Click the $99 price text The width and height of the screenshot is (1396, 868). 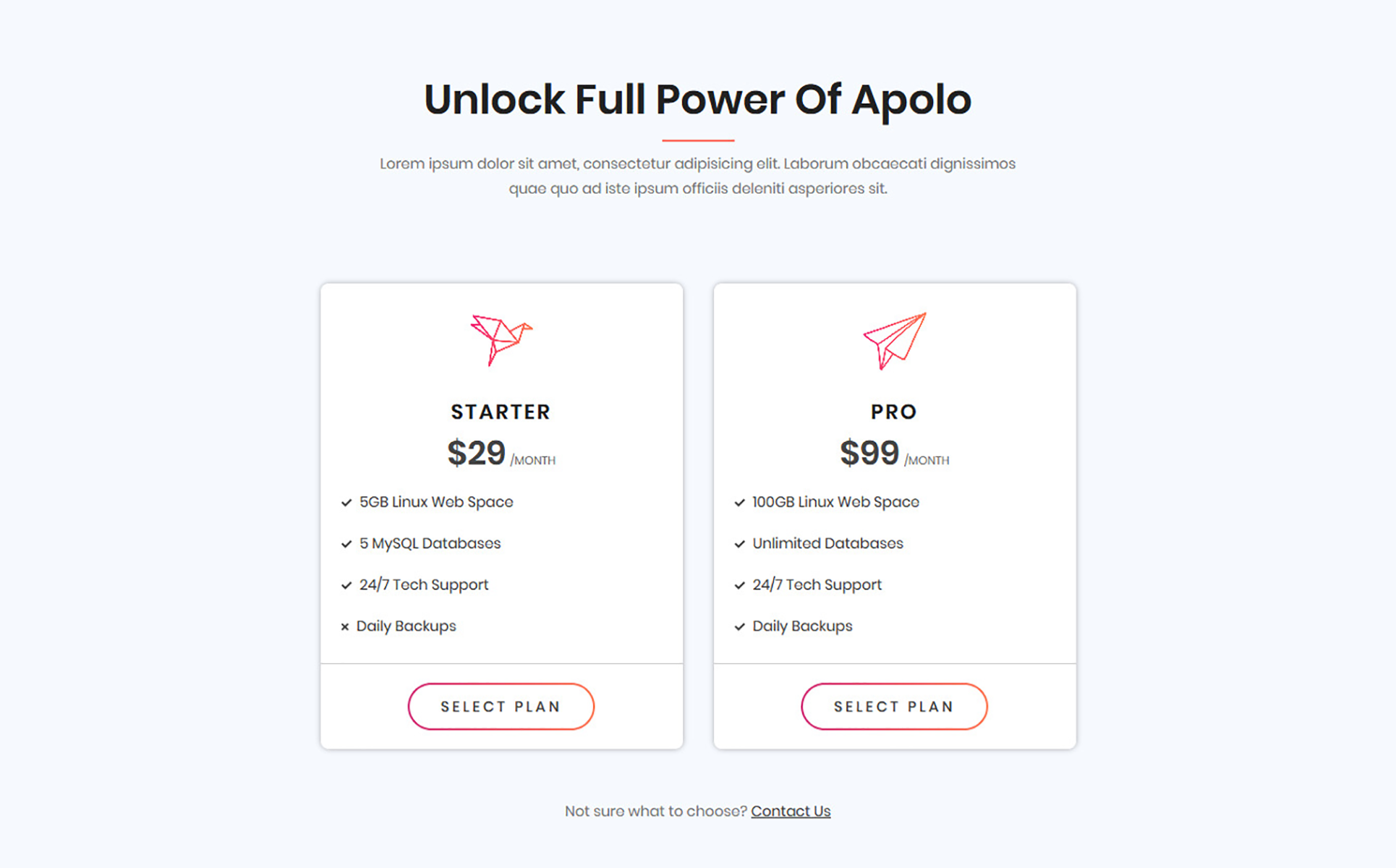[x=869, y=454]
